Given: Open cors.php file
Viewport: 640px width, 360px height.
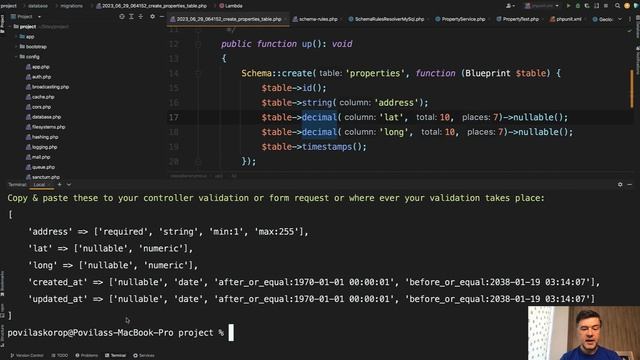Looking at the screenshot, I should coord(38,107).
